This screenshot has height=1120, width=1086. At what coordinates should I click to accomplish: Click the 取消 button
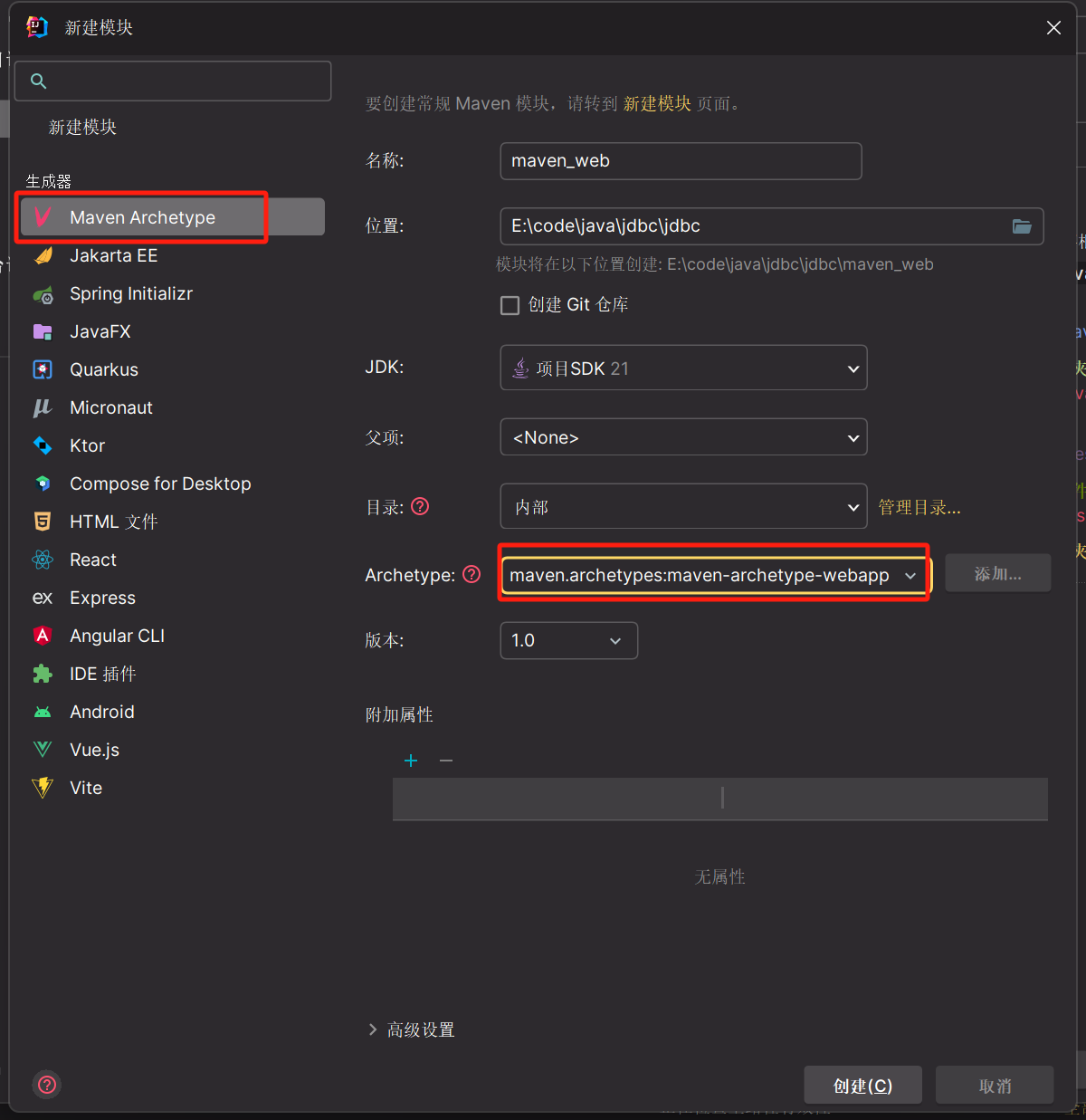pos(995,1085)
